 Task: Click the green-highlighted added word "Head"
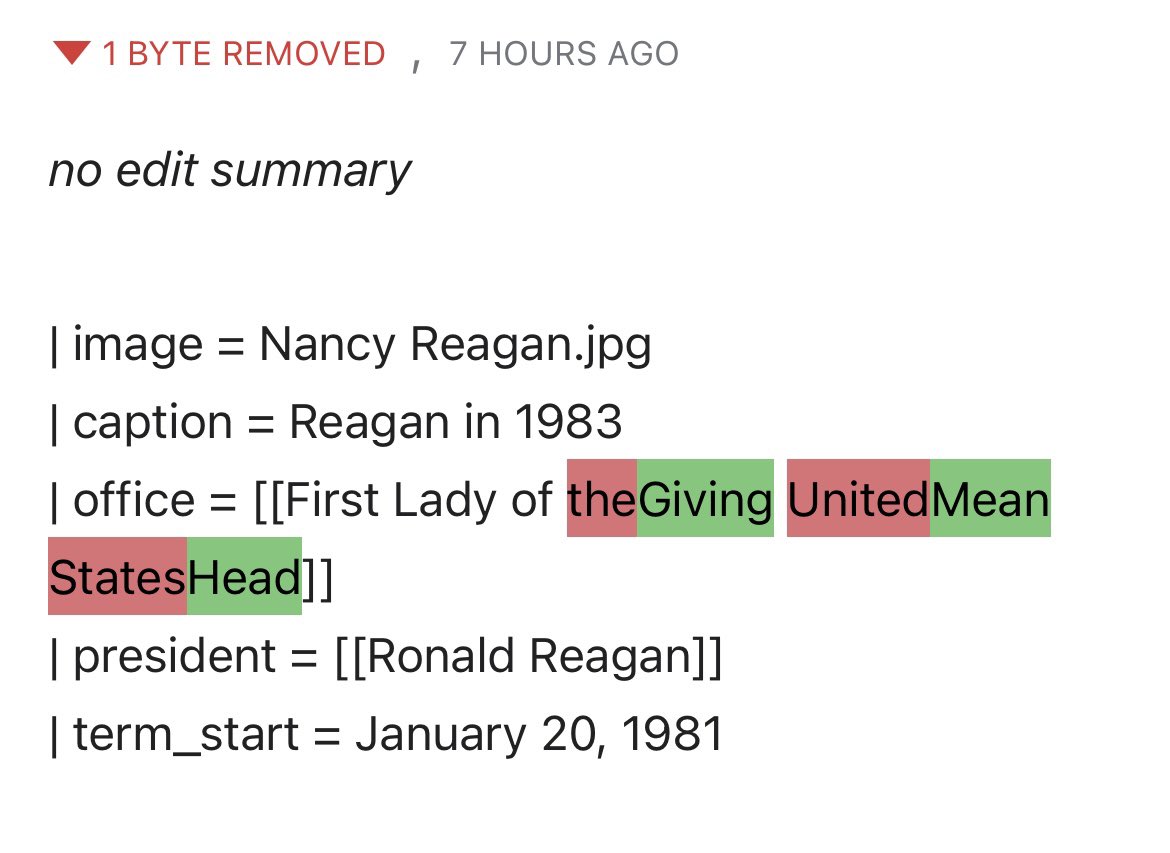pos(244,577)
